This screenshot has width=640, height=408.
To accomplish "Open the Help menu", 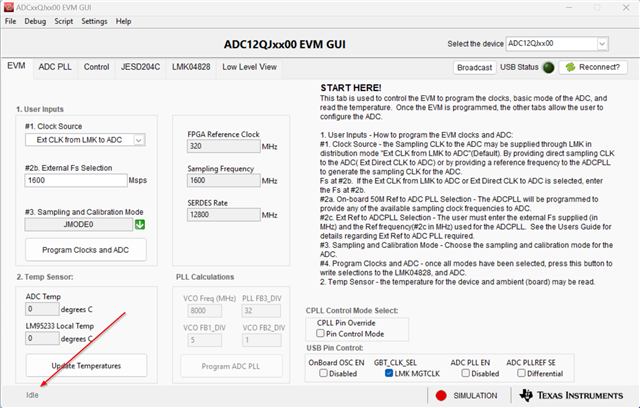I will [x=123, y=21].
